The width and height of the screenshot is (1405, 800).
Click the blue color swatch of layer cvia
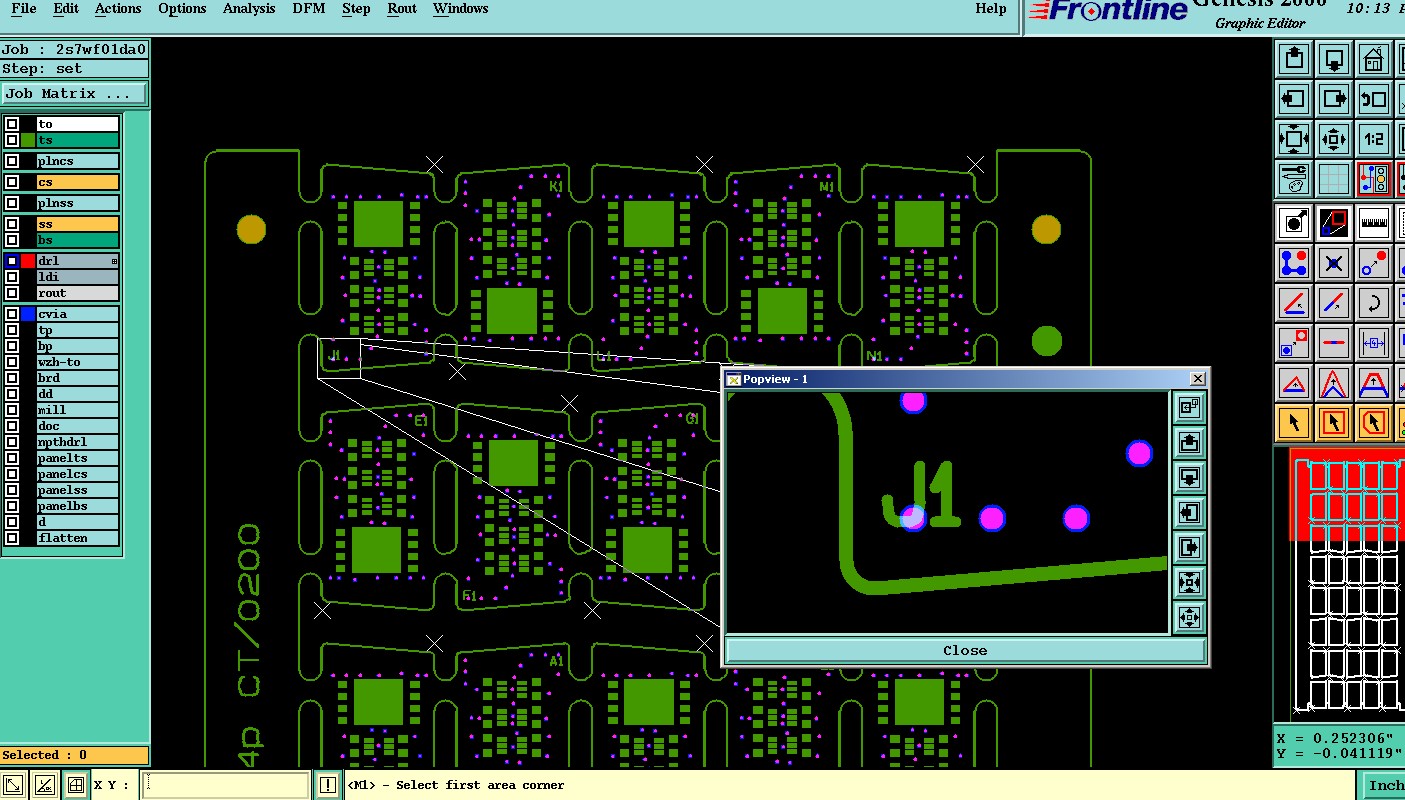28,314
